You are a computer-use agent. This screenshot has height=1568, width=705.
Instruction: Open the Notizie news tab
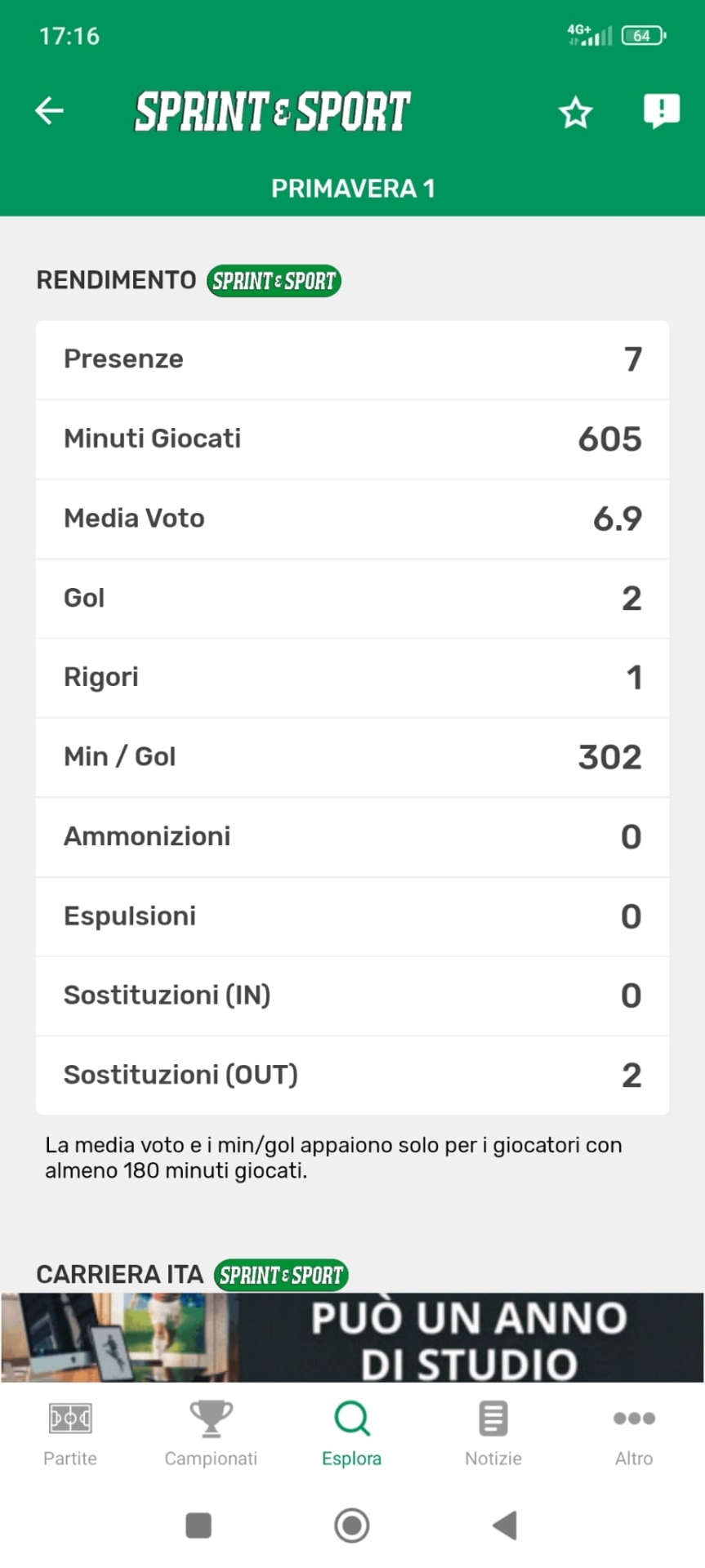(x=493, y=1433)
